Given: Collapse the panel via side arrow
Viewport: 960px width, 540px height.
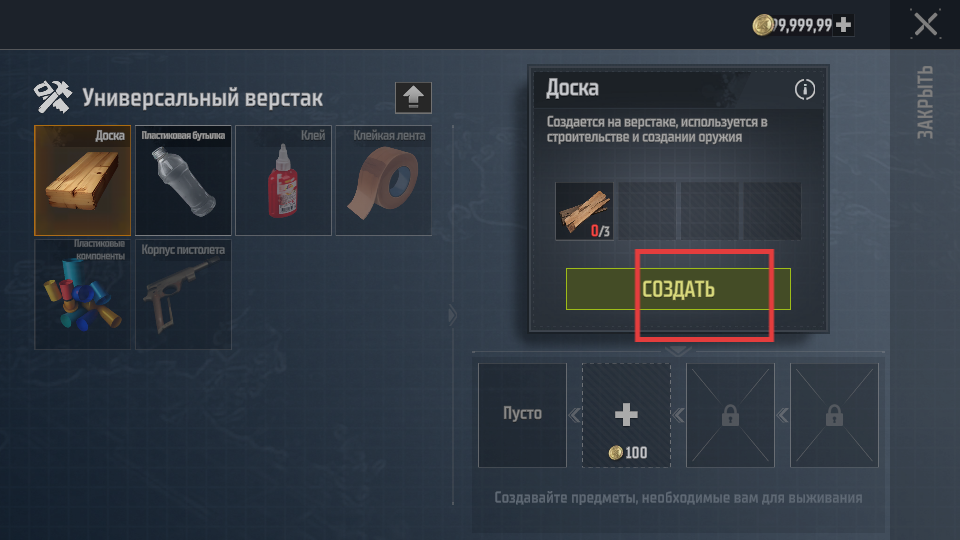Looking at the screenshot, I should [452, 315].
